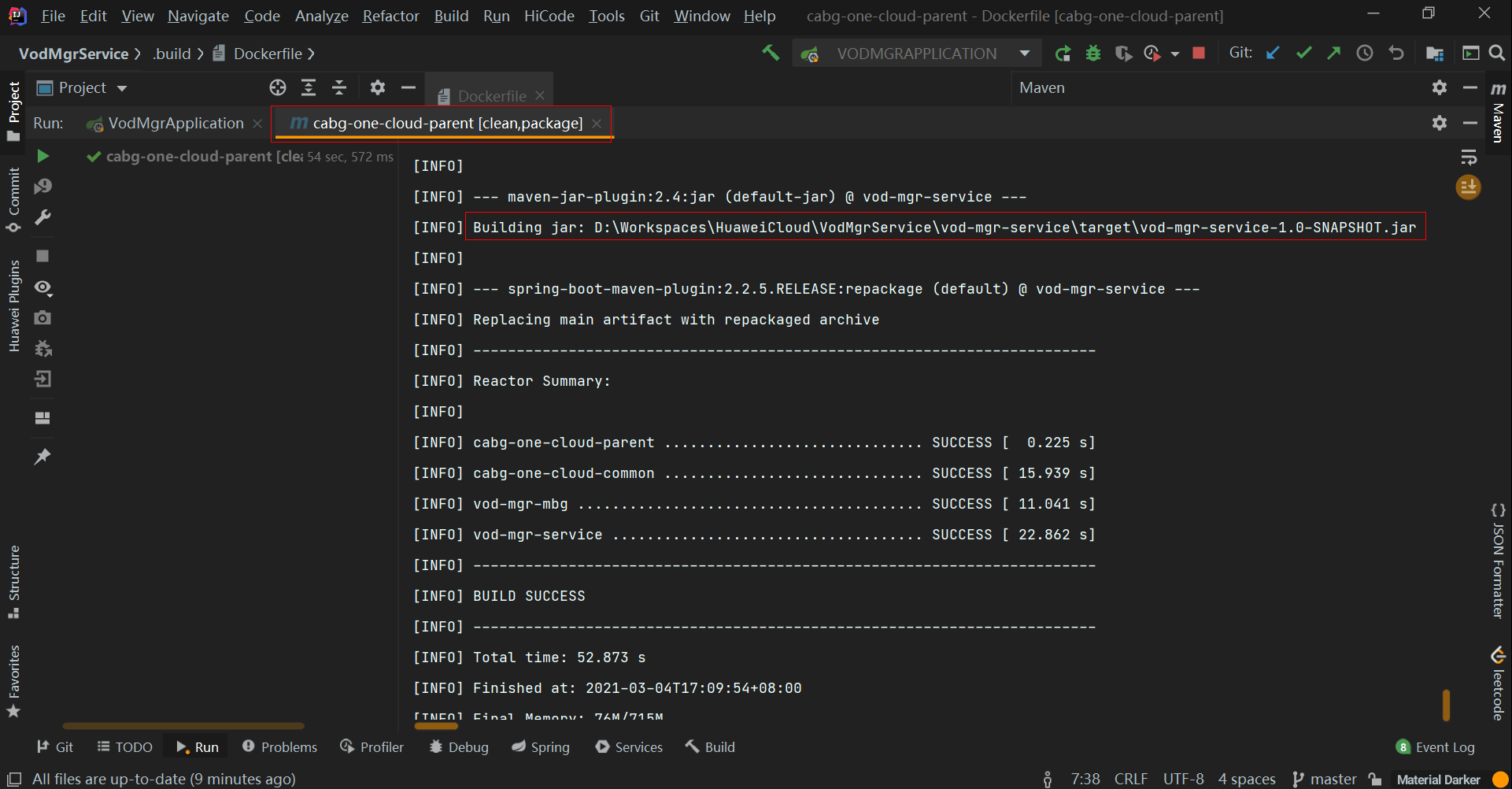Click Git commit checkmark icon
Image resolution: width=1512 pixels, height=789 pixels.
pos(1303,54)
